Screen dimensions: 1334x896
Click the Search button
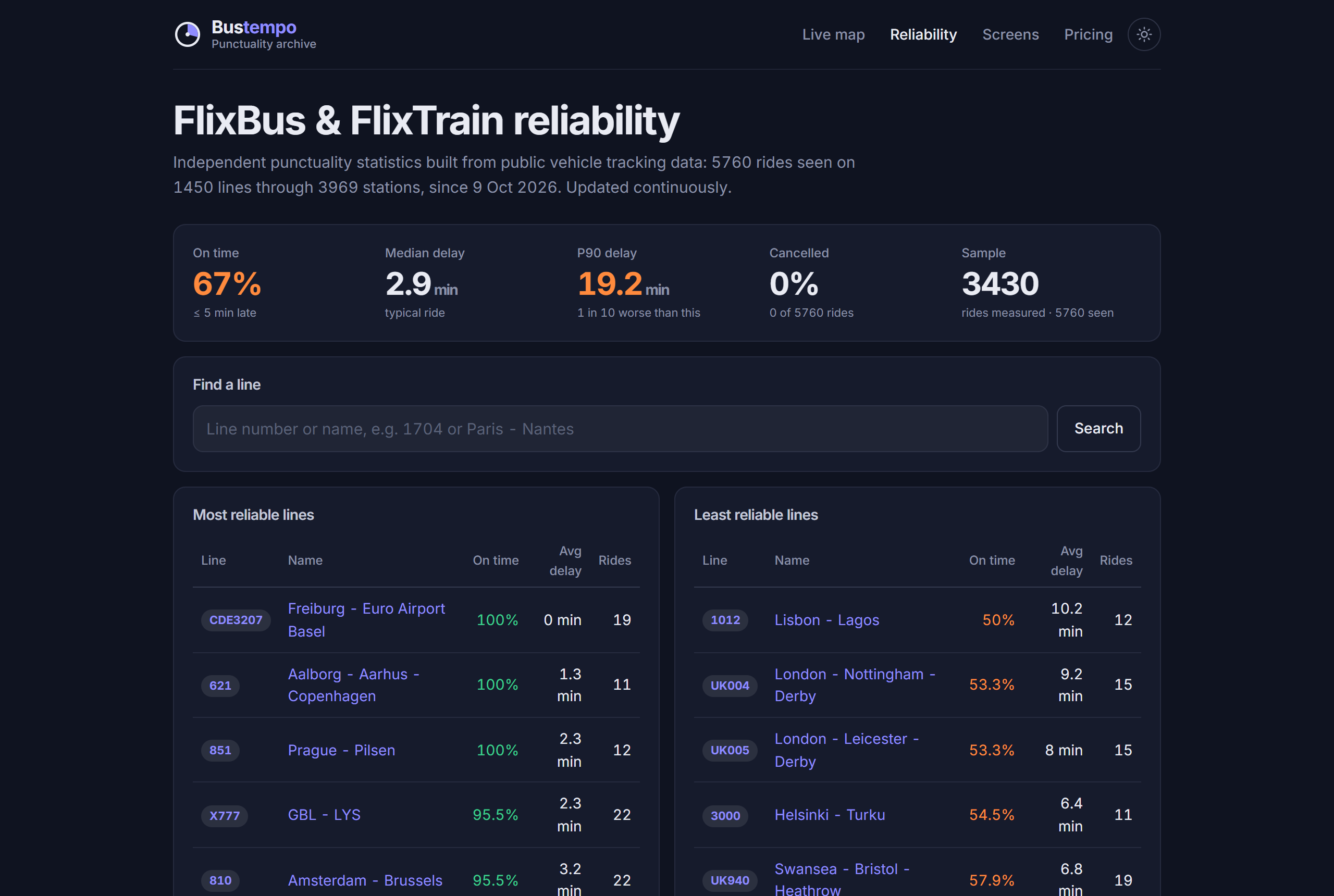click(x=1098, y=429)
